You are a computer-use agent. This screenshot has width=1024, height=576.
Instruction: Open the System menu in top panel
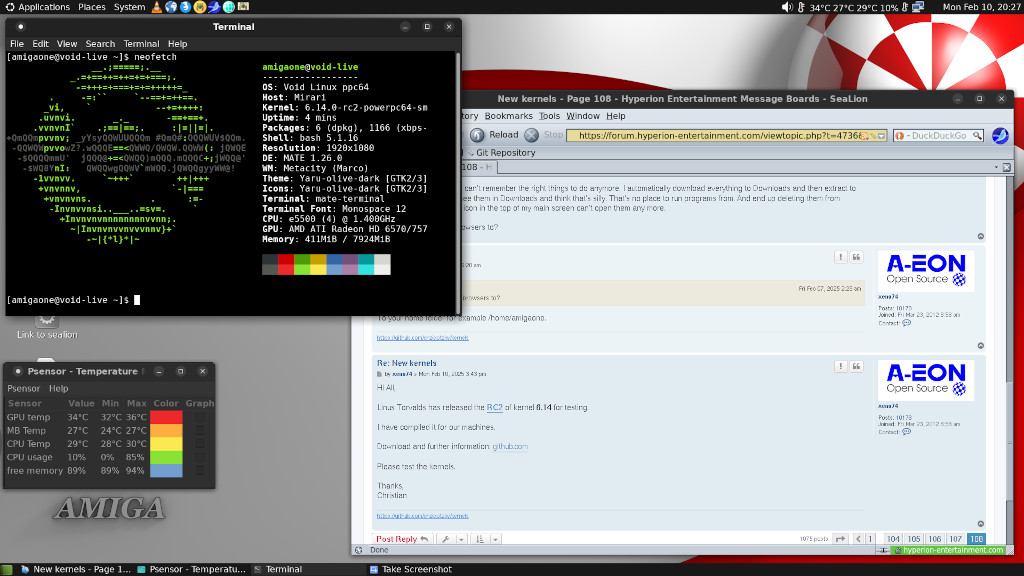pos(129,7)
